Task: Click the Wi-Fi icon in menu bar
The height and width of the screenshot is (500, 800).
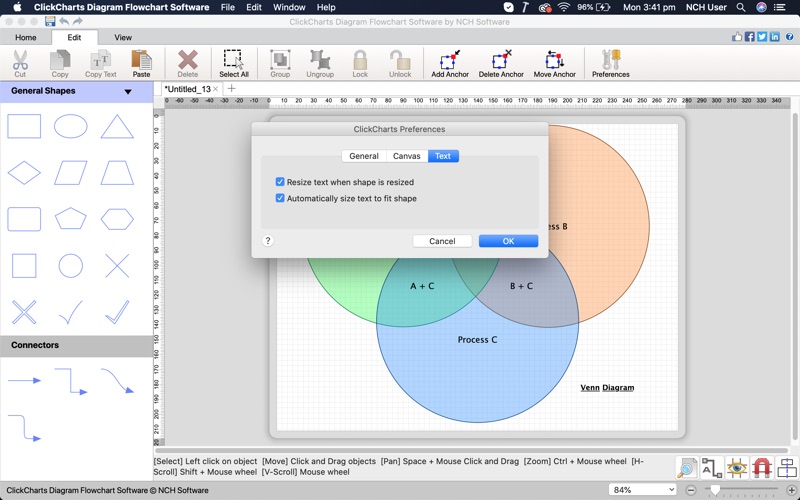Action: [564, 7]
